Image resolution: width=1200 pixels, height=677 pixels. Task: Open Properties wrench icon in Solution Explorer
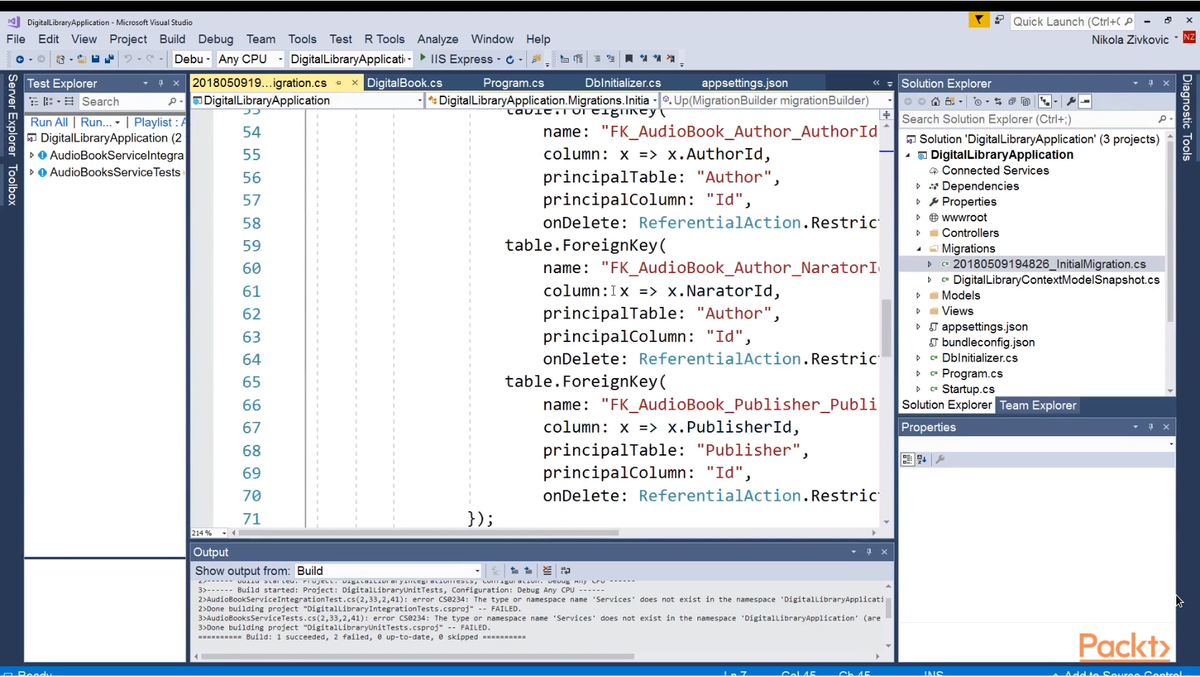[x=1071, y=101]
